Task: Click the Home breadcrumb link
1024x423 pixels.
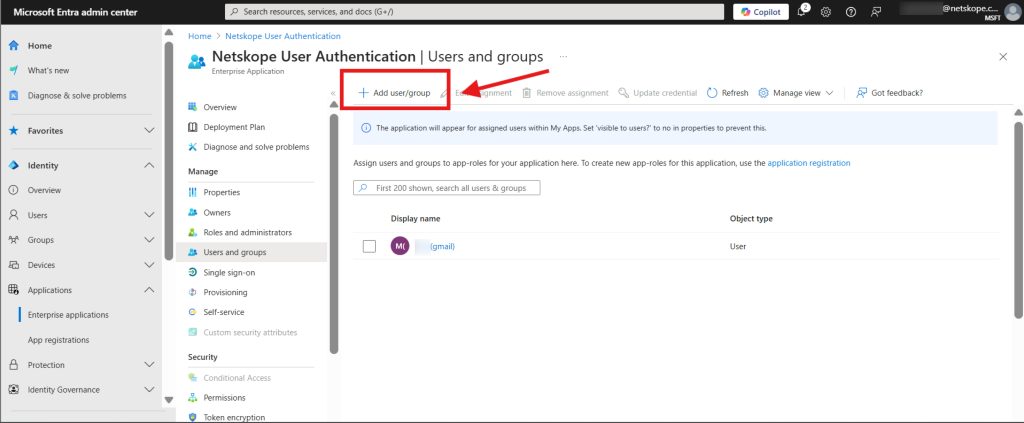Action: [x=199, y=36]
